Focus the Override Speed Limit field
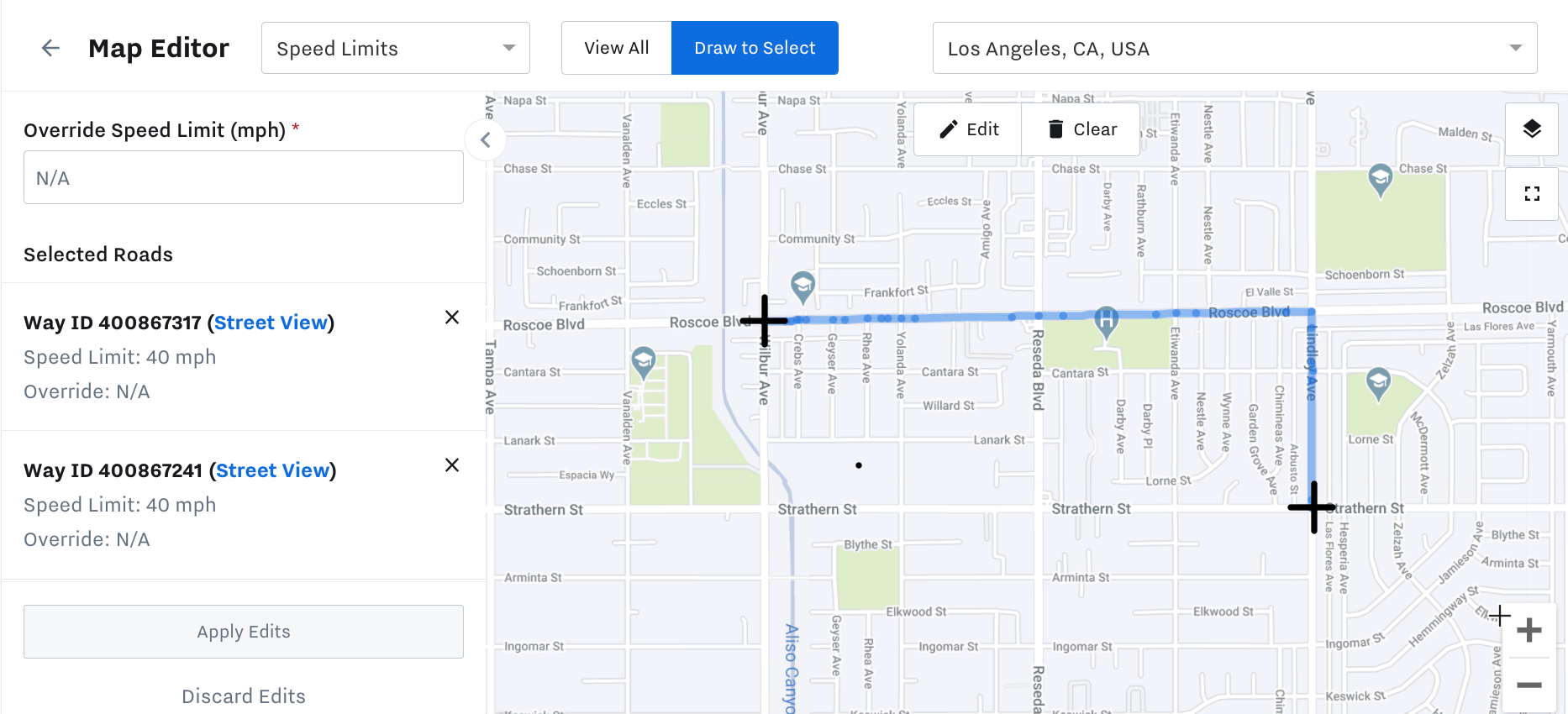Viewport: 1568px width, 714px height. pyautogui.click(x=244, y=177)
